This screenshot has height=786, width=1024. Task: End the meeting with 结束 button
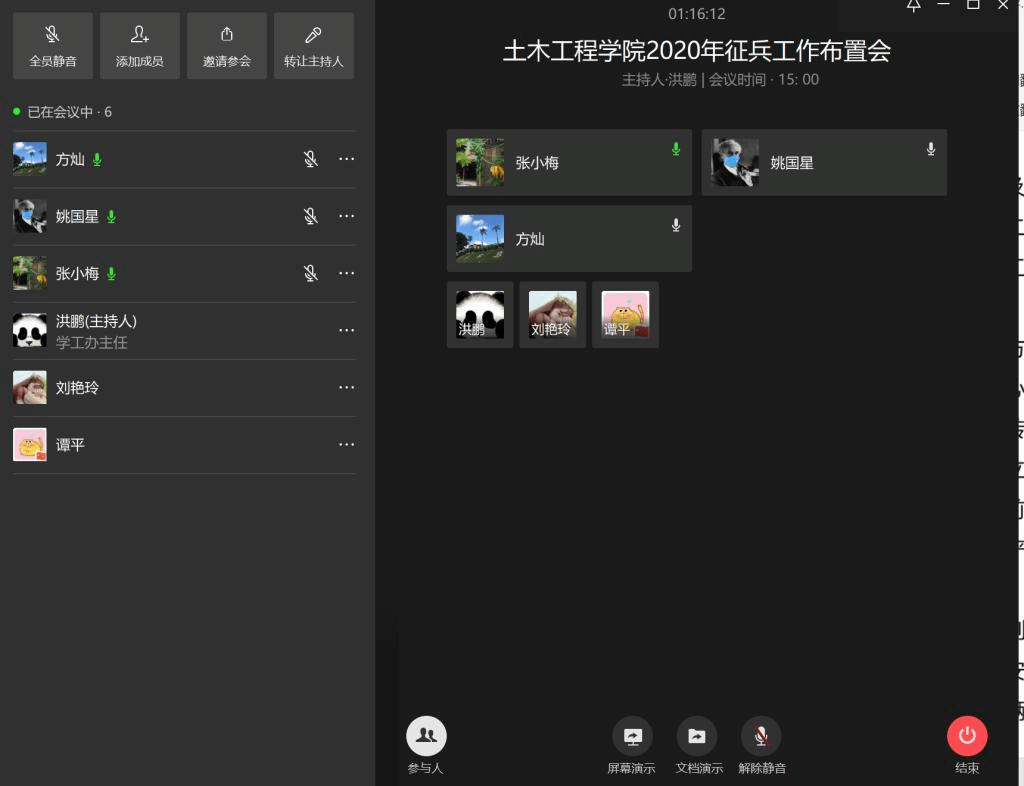click(x=967, y=737)
